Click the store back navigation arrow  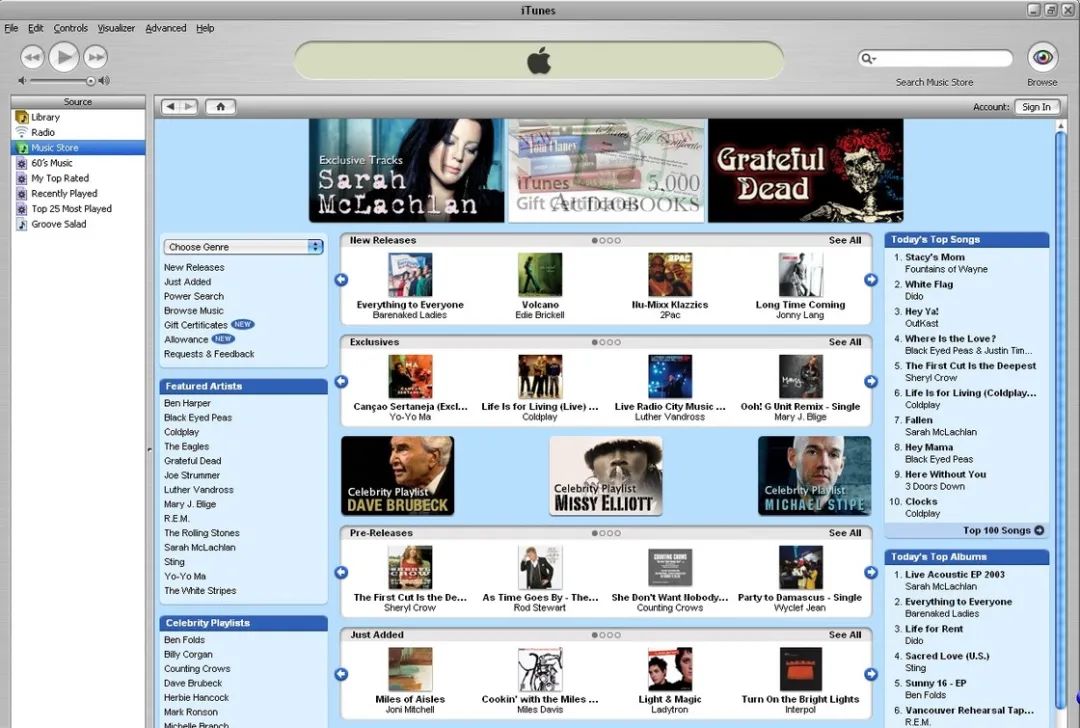pos(170,107)
